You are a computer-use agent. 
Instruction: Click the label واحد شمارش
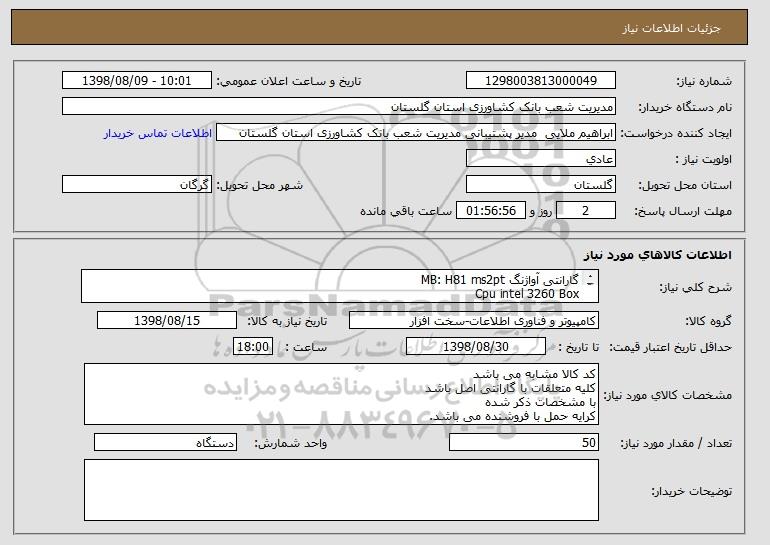(x=291, y=443)
